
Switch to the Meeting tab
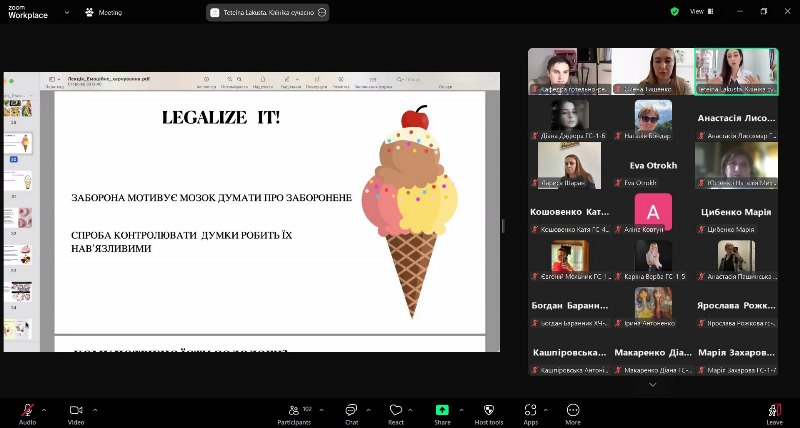pos(104,13)
